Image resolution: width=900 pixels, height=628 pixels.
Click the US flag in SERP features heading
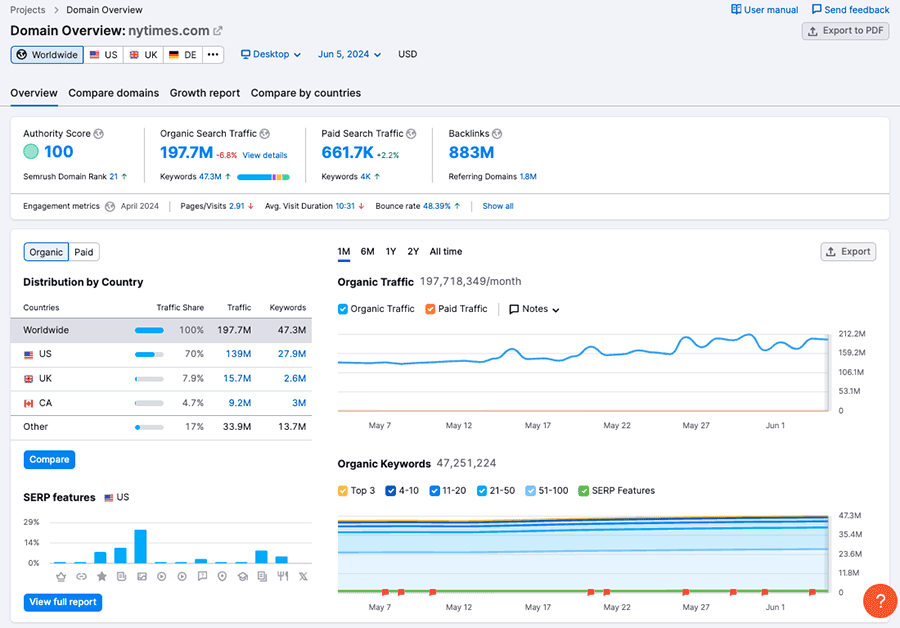[x=108, y=498]
